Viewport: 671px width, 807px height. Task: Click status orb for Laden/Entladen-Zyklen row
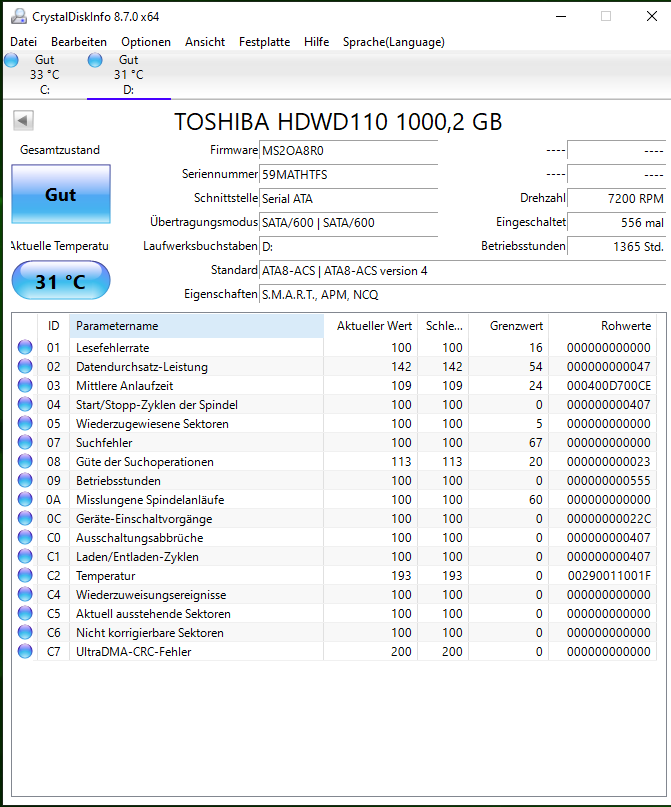25,556
